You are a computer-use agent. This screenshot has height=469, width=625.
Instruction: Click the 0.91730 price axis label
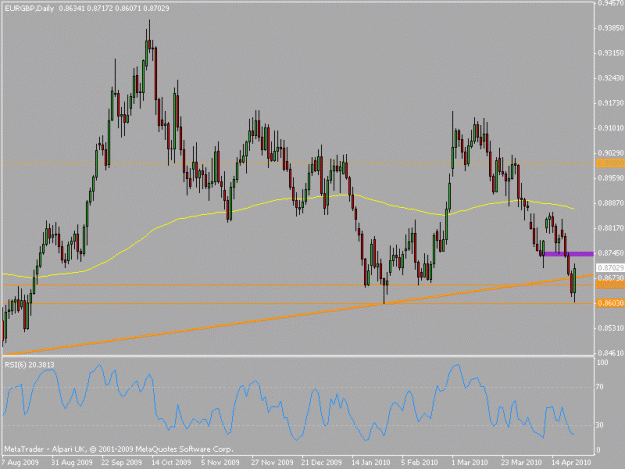pyautogui.click(x=610, y=103)
